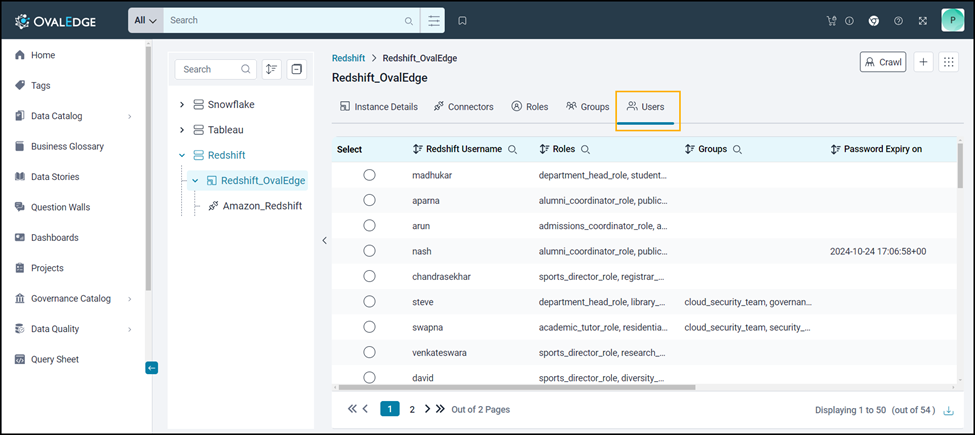The image size is (975, 435).
Task: Click the info circle icon in header
Action: tap(849, 21)
